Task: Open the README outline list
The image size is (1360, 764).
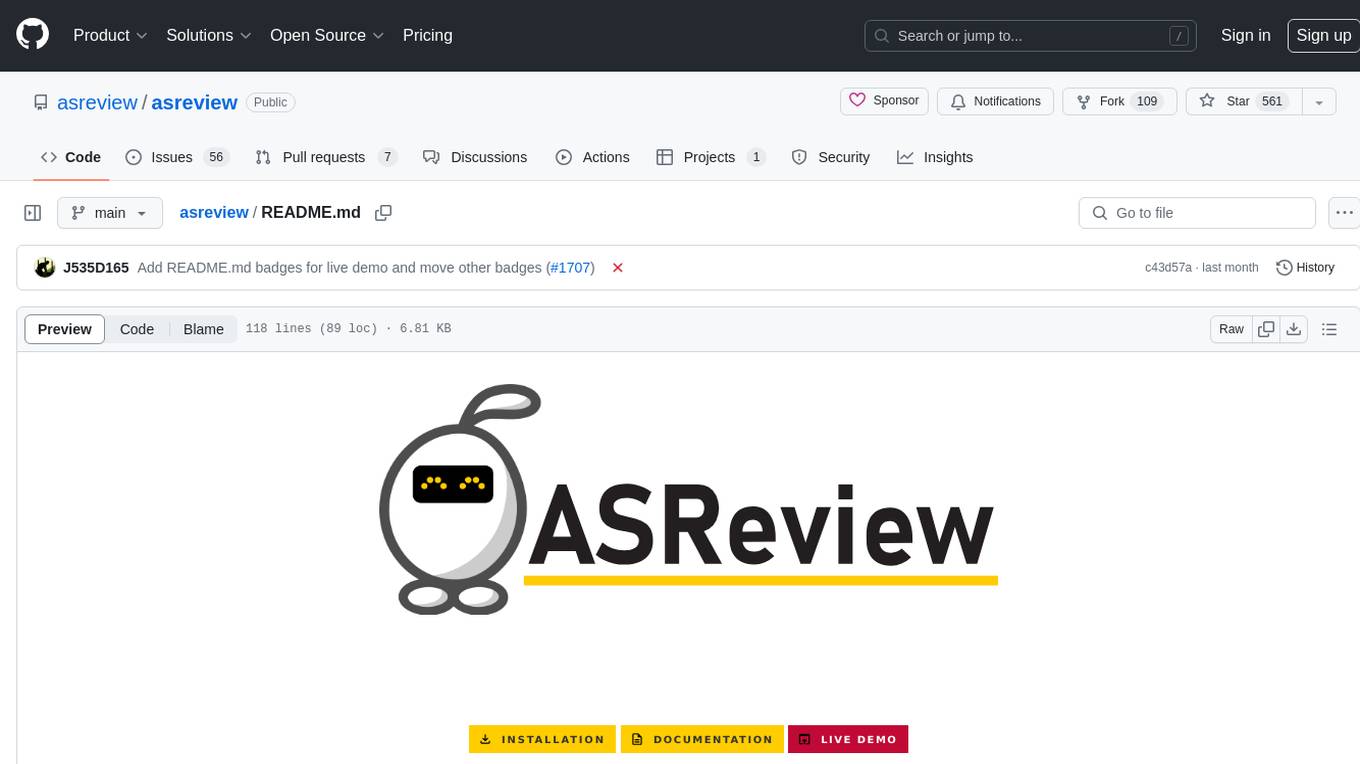Action: (1329, 329)
